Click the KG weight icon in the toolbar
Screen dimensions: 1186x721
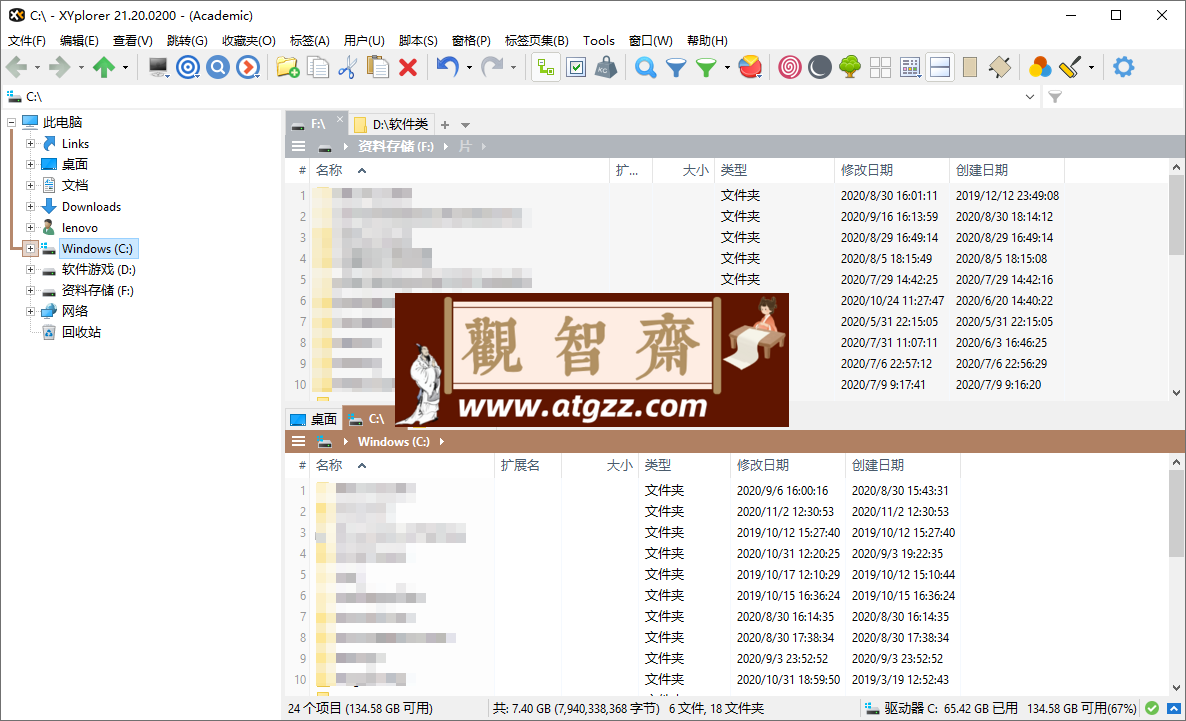[606, 67]
